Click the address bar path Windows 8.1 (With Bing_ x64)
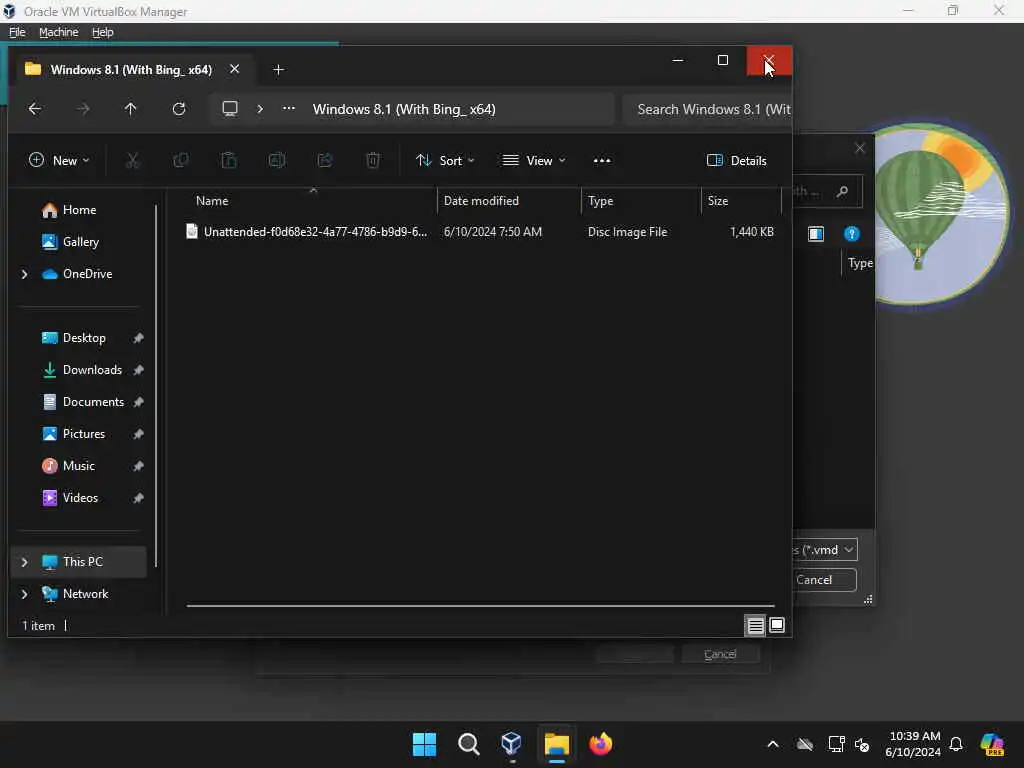Image resolution: width=1024 pixels, height=768 pixels. tap(404, 109)
